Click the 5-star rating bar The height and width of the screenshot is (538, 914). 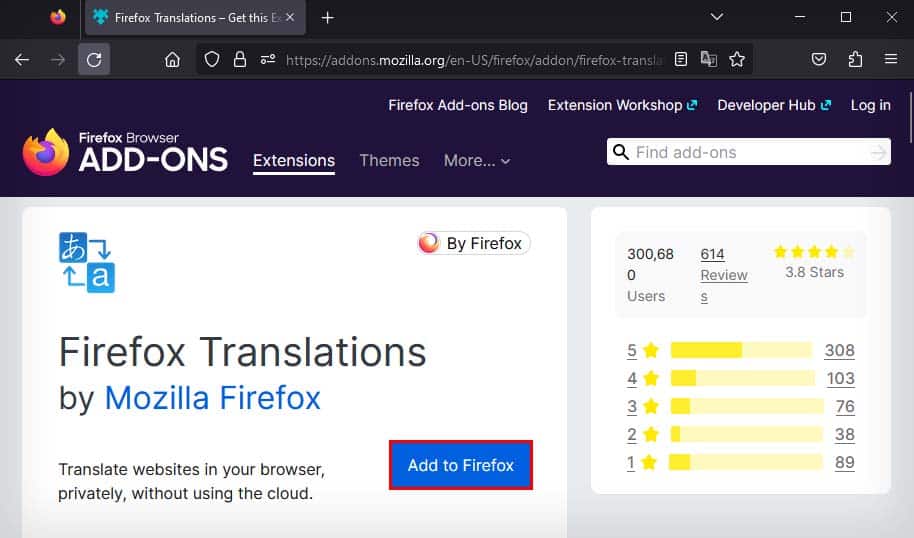pos(741,350)
